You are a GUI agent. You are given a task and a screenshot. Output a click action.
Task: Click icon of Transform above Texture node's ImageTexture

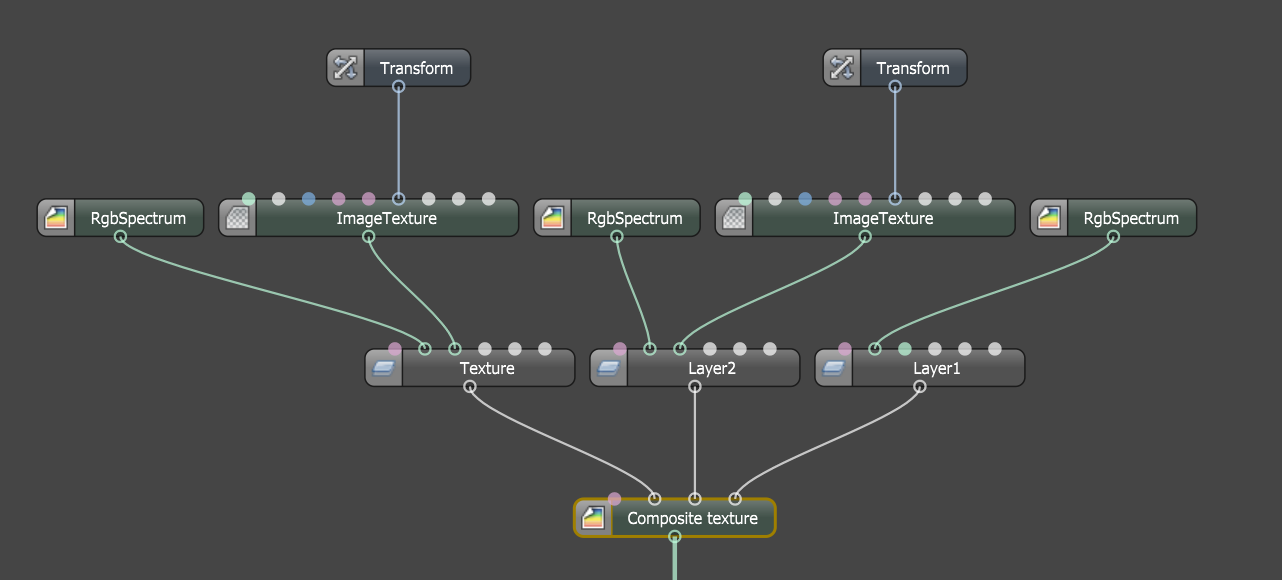tap(346, 68)
